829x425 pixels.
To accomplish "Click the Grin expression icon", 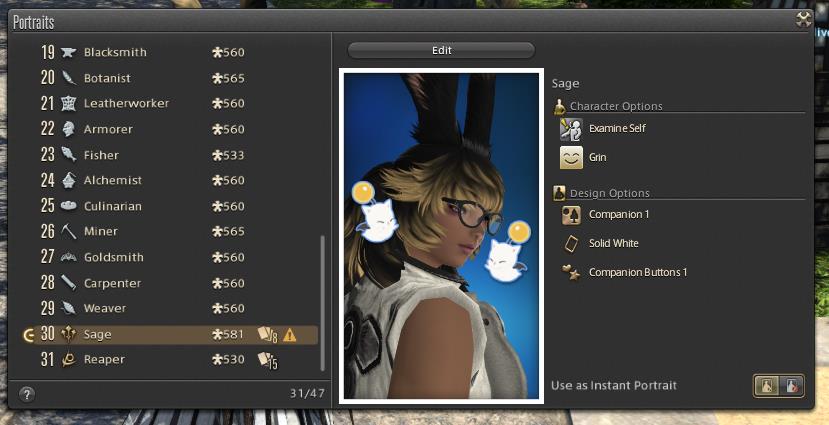I will [570, 158].
